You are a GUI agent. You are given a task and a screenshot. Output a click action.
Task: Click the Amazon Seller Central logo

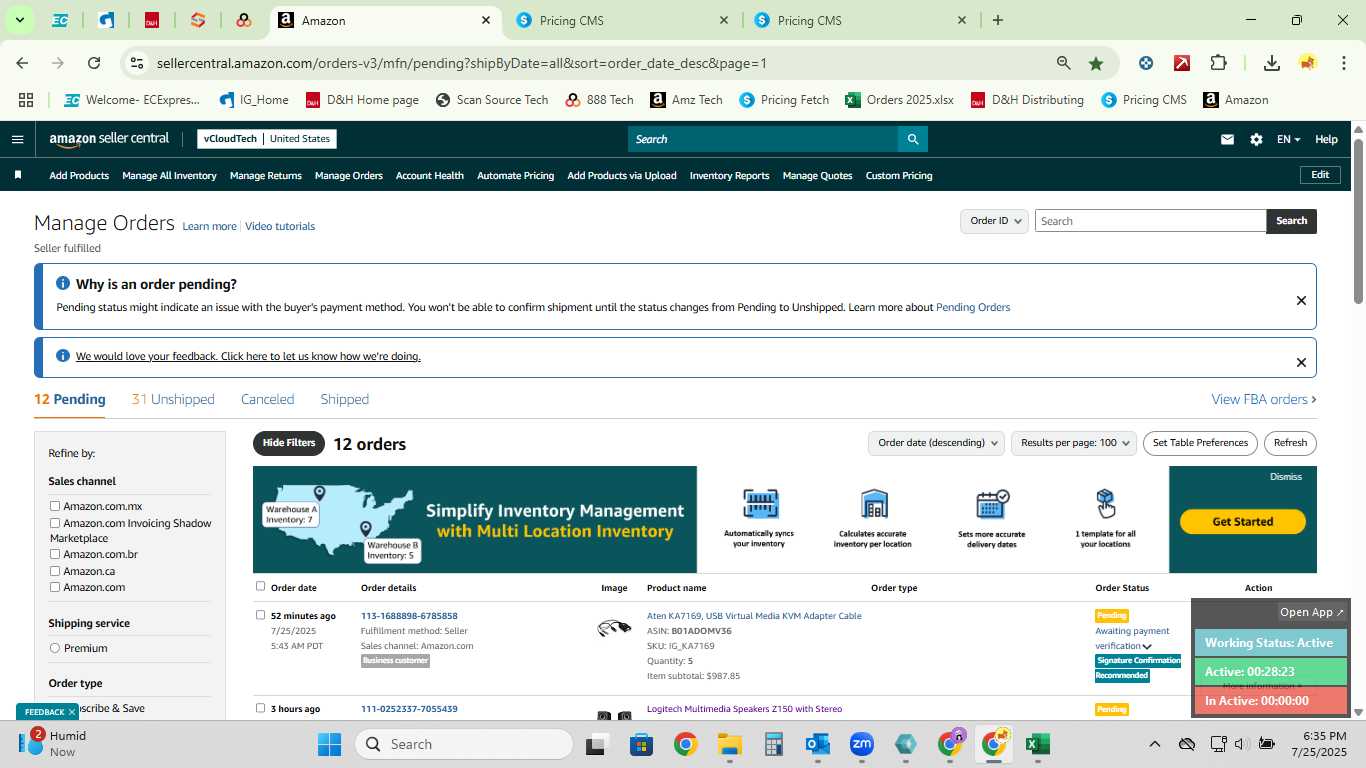[109, 139]
